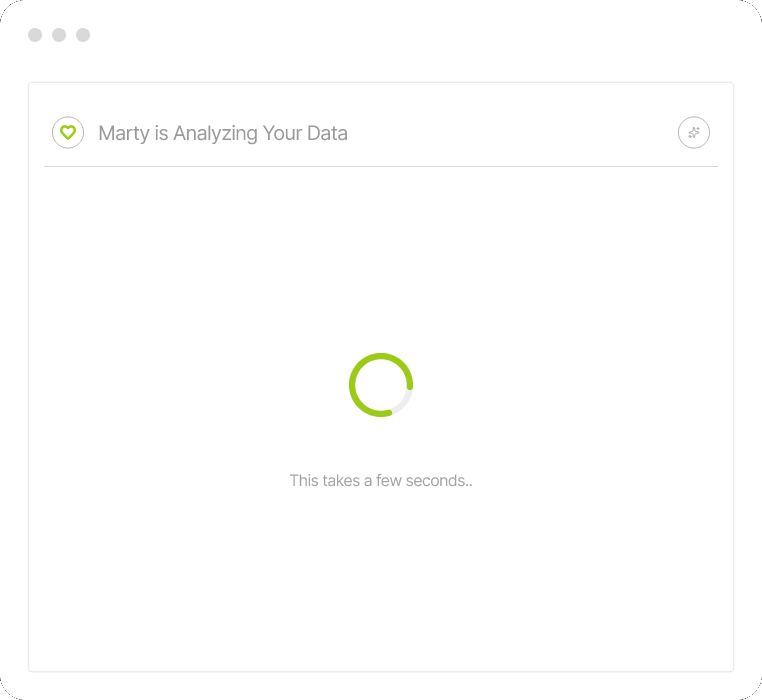Click the rightmost window control dot
Image resolution: width=762 pixels, height=700 pixels.
83,35
